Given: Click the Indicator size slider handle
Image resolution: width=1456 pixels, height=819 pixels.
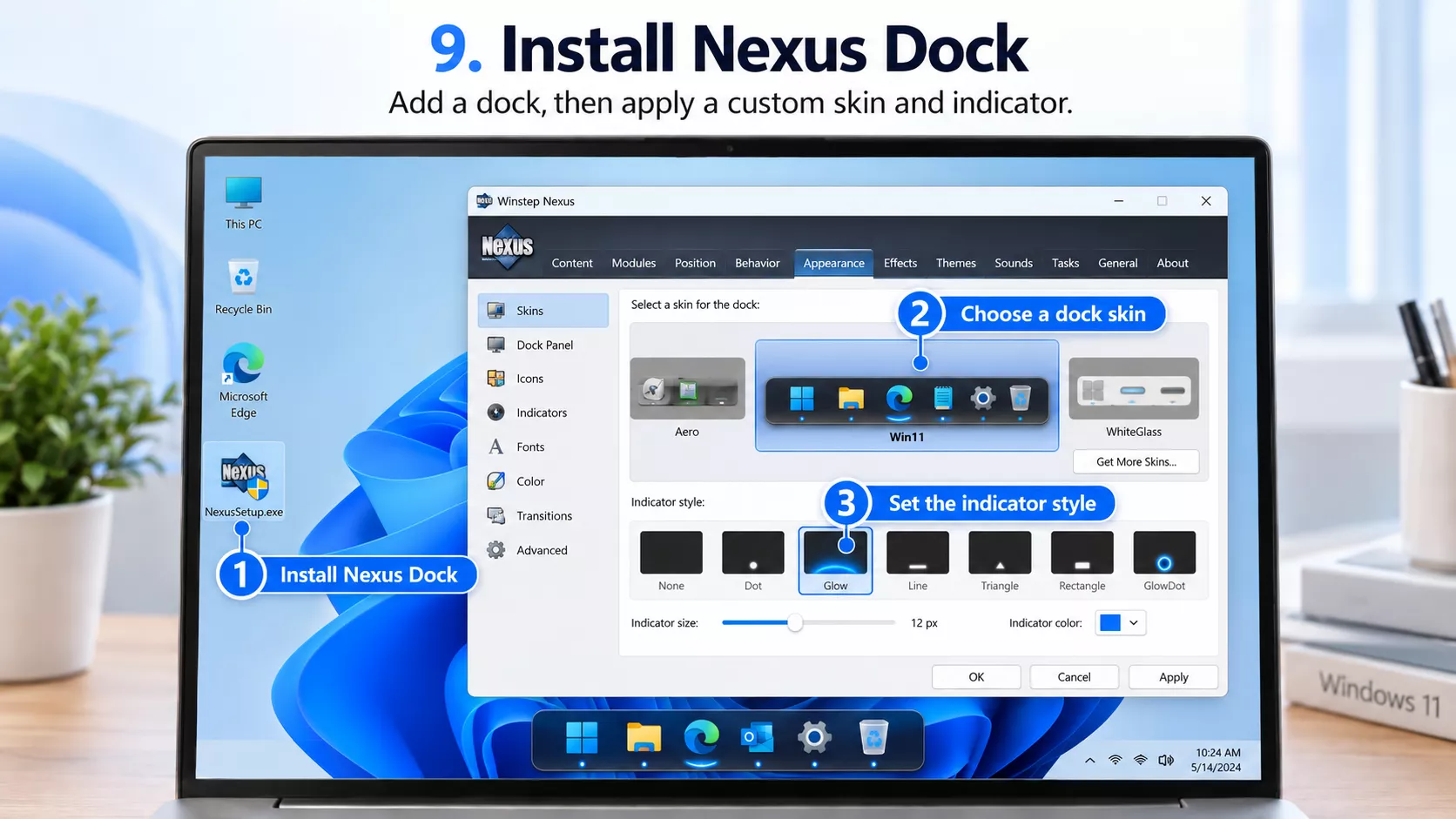Looking at the screenshot, I should tap(795, 623).
